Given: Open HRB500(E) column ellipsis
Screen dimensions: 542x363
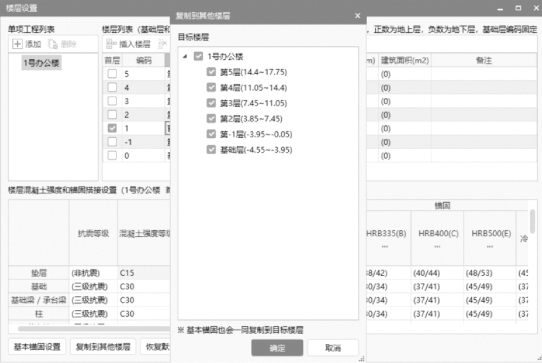Looking at the screenshot, I should coord(490,246).
